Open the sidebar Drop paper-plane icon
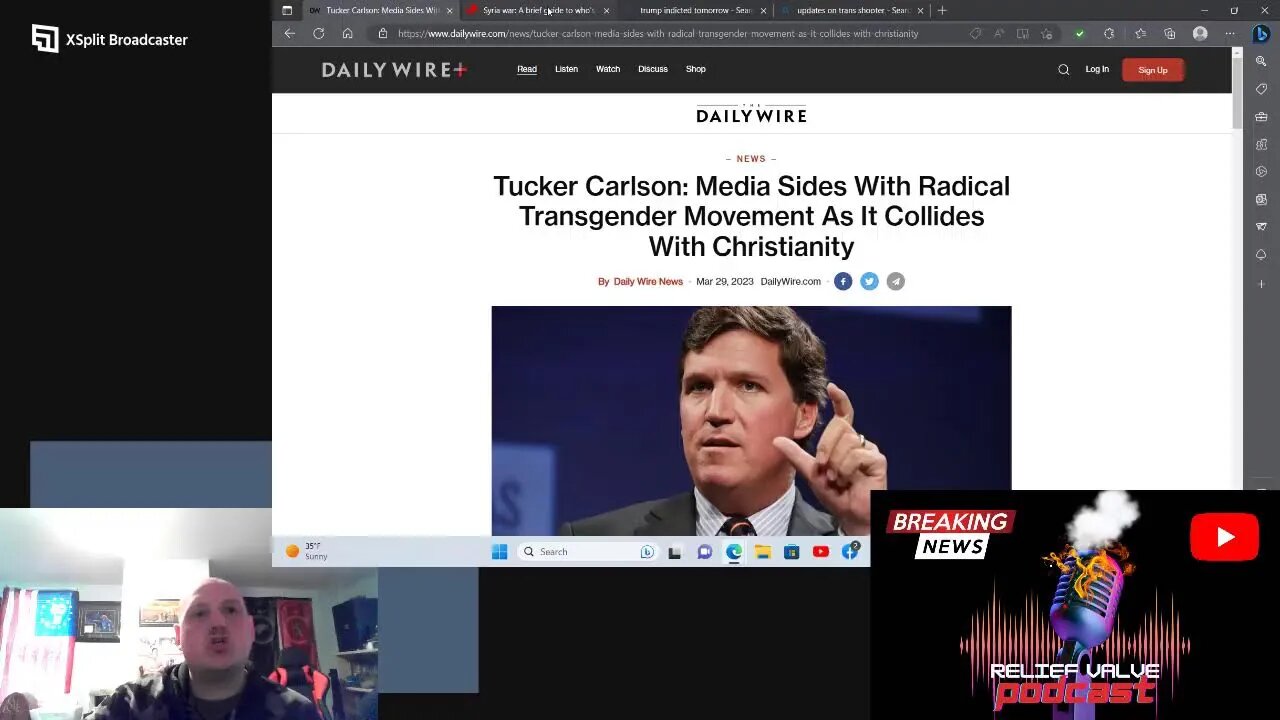Viewport: 1280px width, 720px height. point(1261,228)
